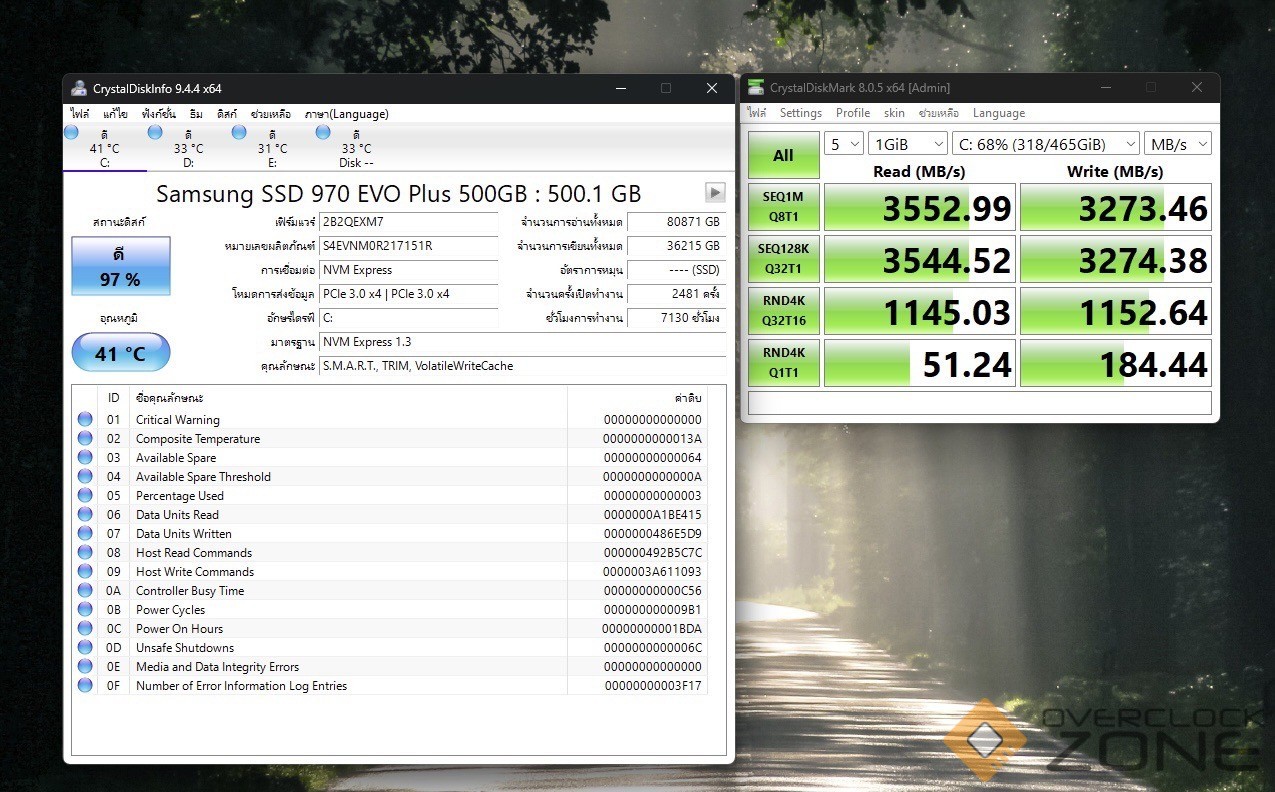The height and width of the screenshot is (792, 1275).
Task: Click the firmware field 2B2QEXM7
Action: [x=408, y=222]
